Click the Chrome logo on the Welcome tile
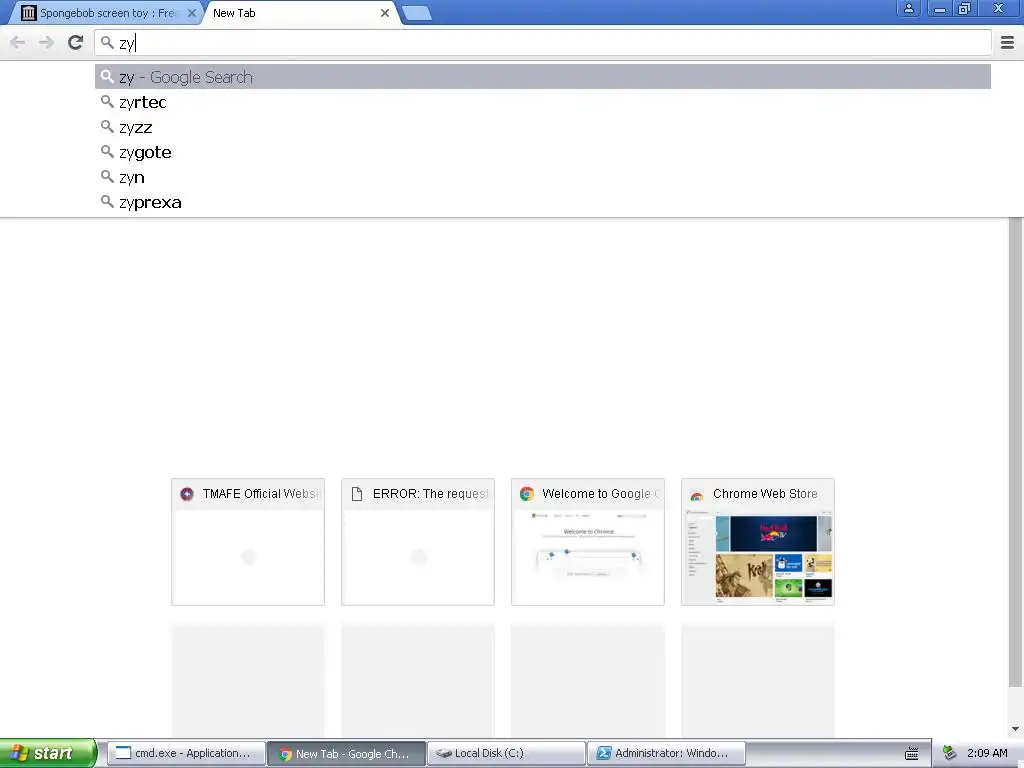 (x=527, y=494)
